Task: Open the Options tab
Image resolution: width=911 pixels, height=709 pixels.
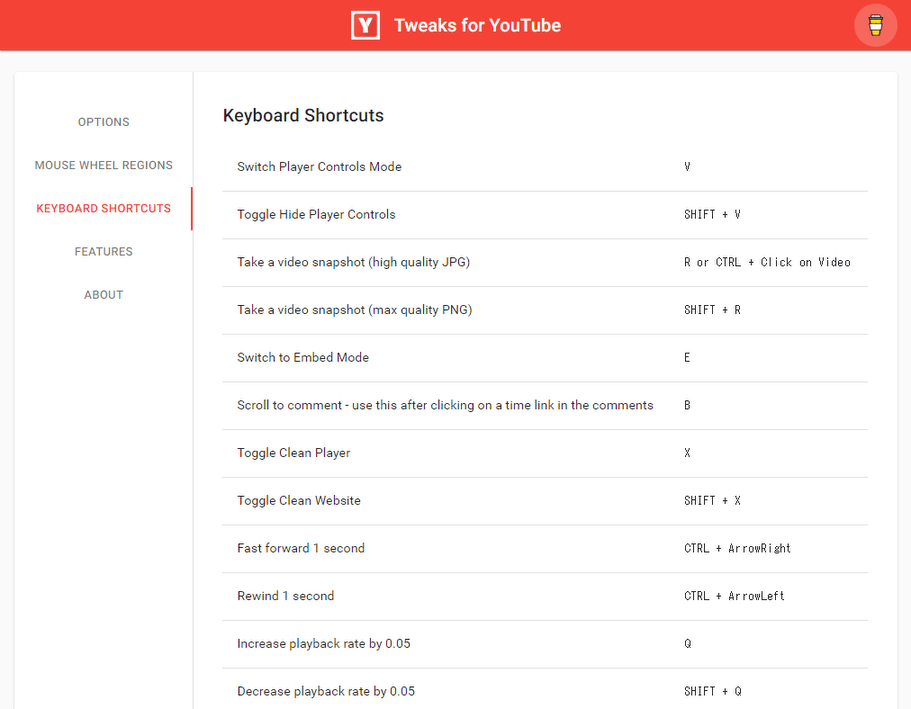Action: (x=103, y=122)
